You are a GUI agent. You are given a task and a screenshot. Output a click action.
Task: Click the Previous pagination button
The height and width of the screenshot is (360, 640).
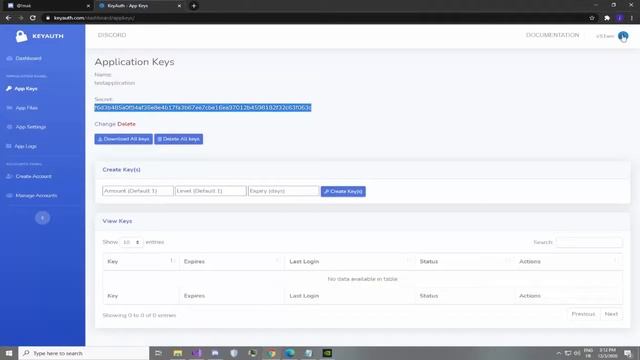(583, 314)
